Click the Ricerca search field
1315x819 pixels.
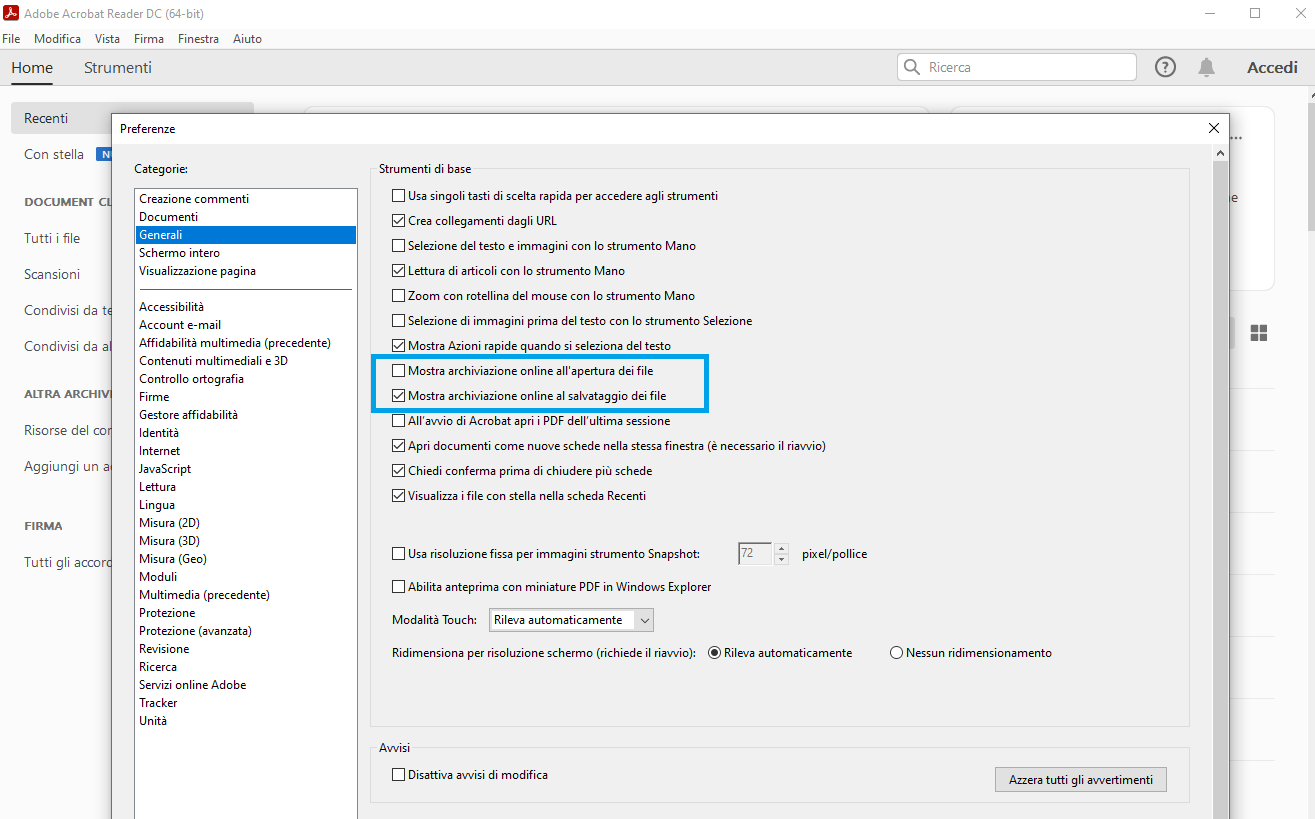tap(1017, 67)
